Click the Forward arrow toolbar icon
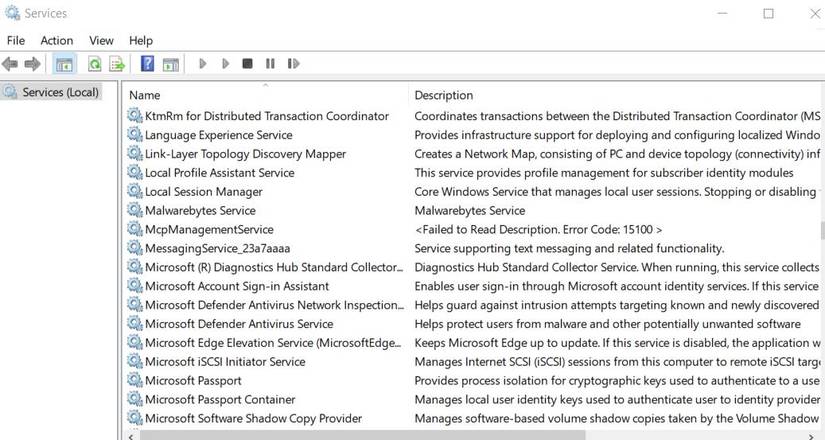This screenshot has width=825, height=440. coord(32,64)
